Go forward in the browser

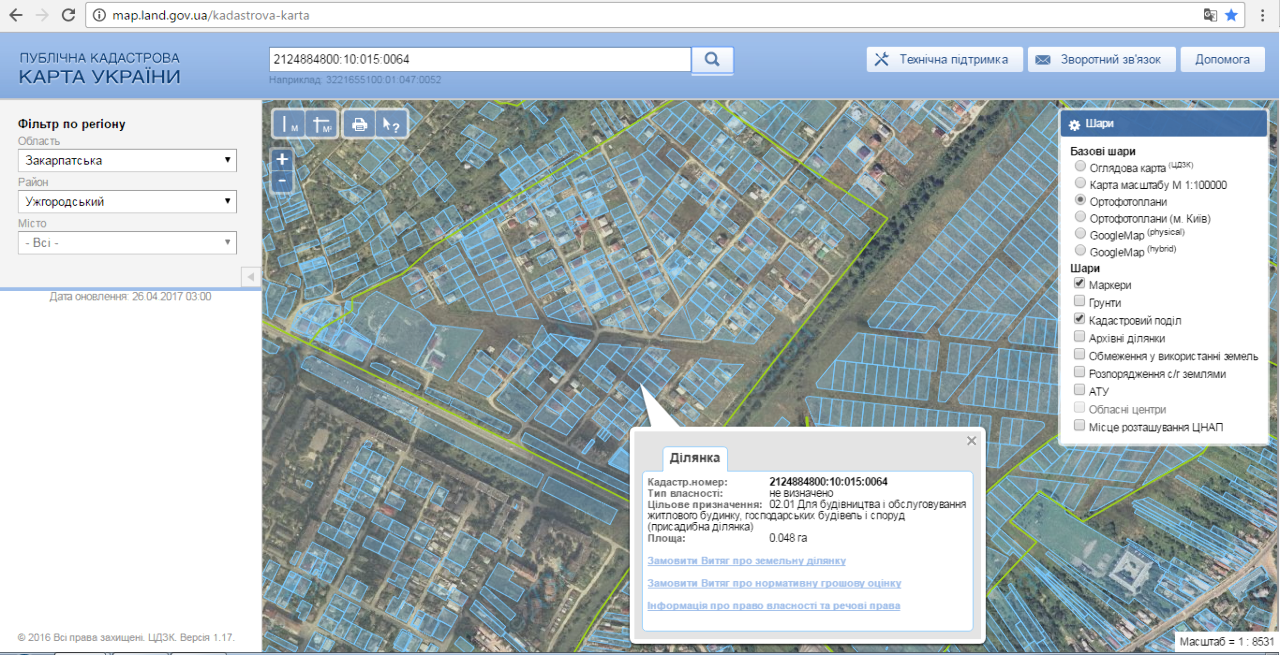[x=42, y=15]
